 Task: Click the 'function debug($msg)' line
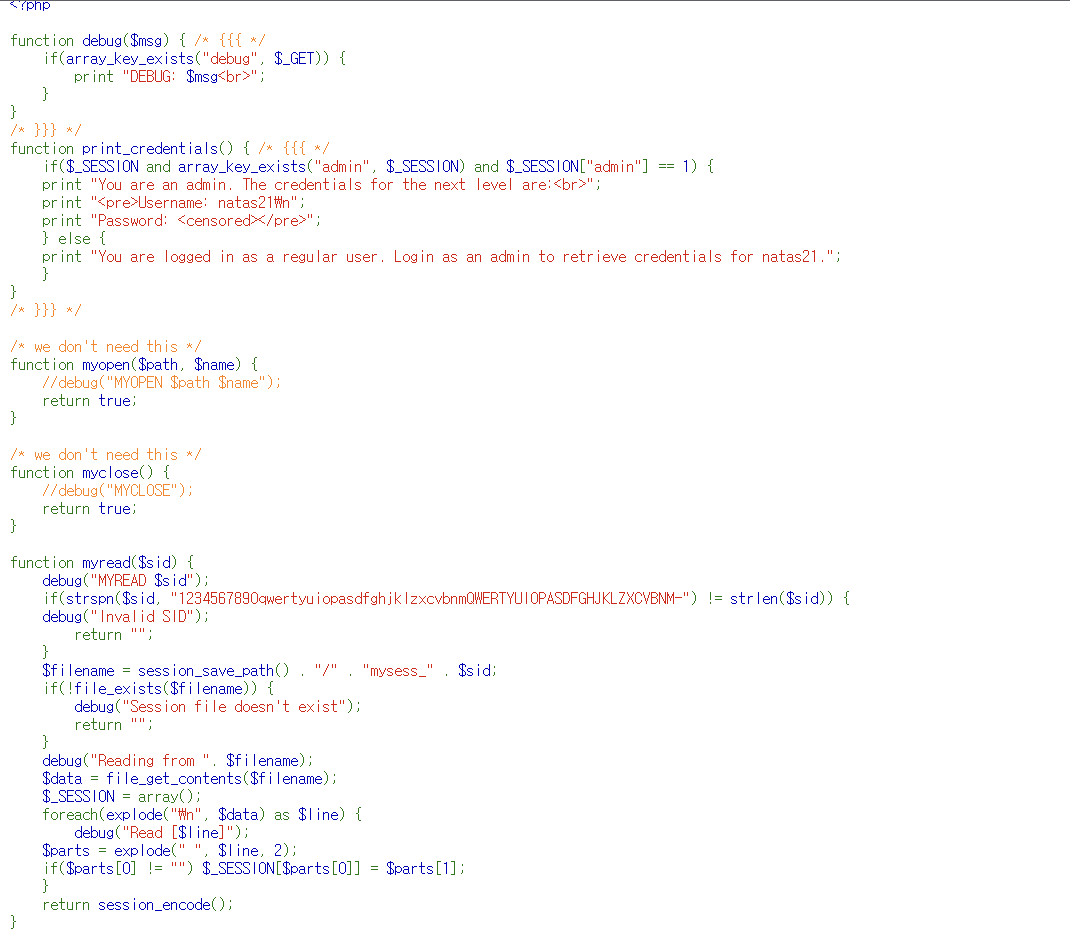[138, 40]
